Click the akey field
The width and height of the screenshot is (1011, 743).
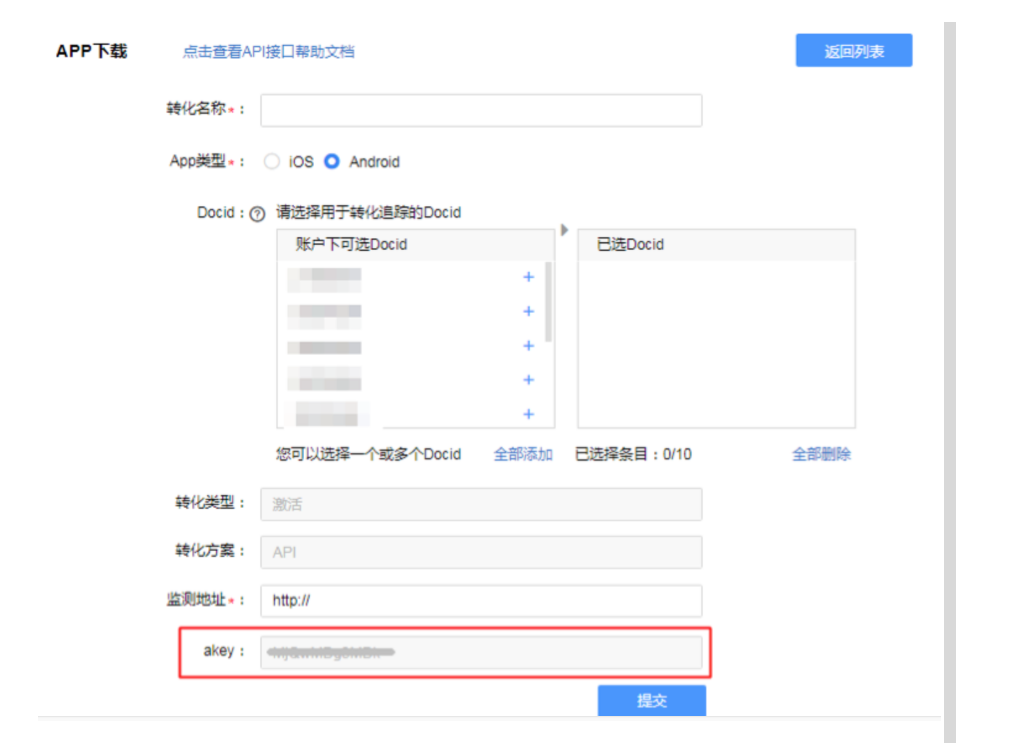pyautogui.click(x=480, y=652)
